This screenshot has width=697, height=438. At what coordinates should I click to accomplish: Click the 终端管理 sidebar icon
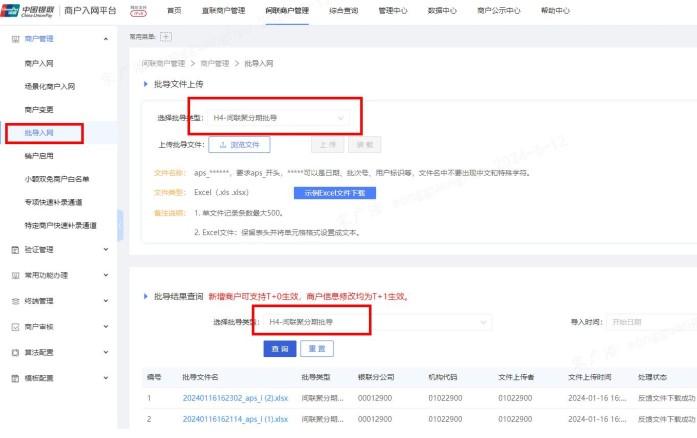pyautogui.click(x=14, y=301)
